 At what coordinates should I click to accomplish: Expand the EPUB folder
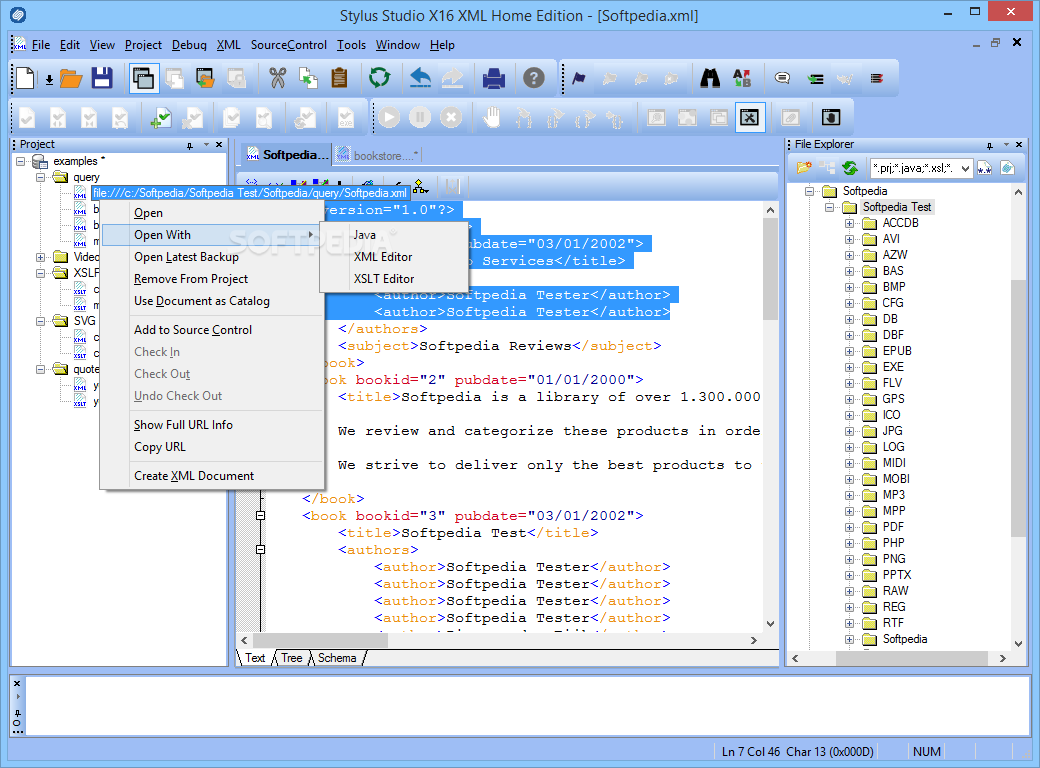coord(849,352)
